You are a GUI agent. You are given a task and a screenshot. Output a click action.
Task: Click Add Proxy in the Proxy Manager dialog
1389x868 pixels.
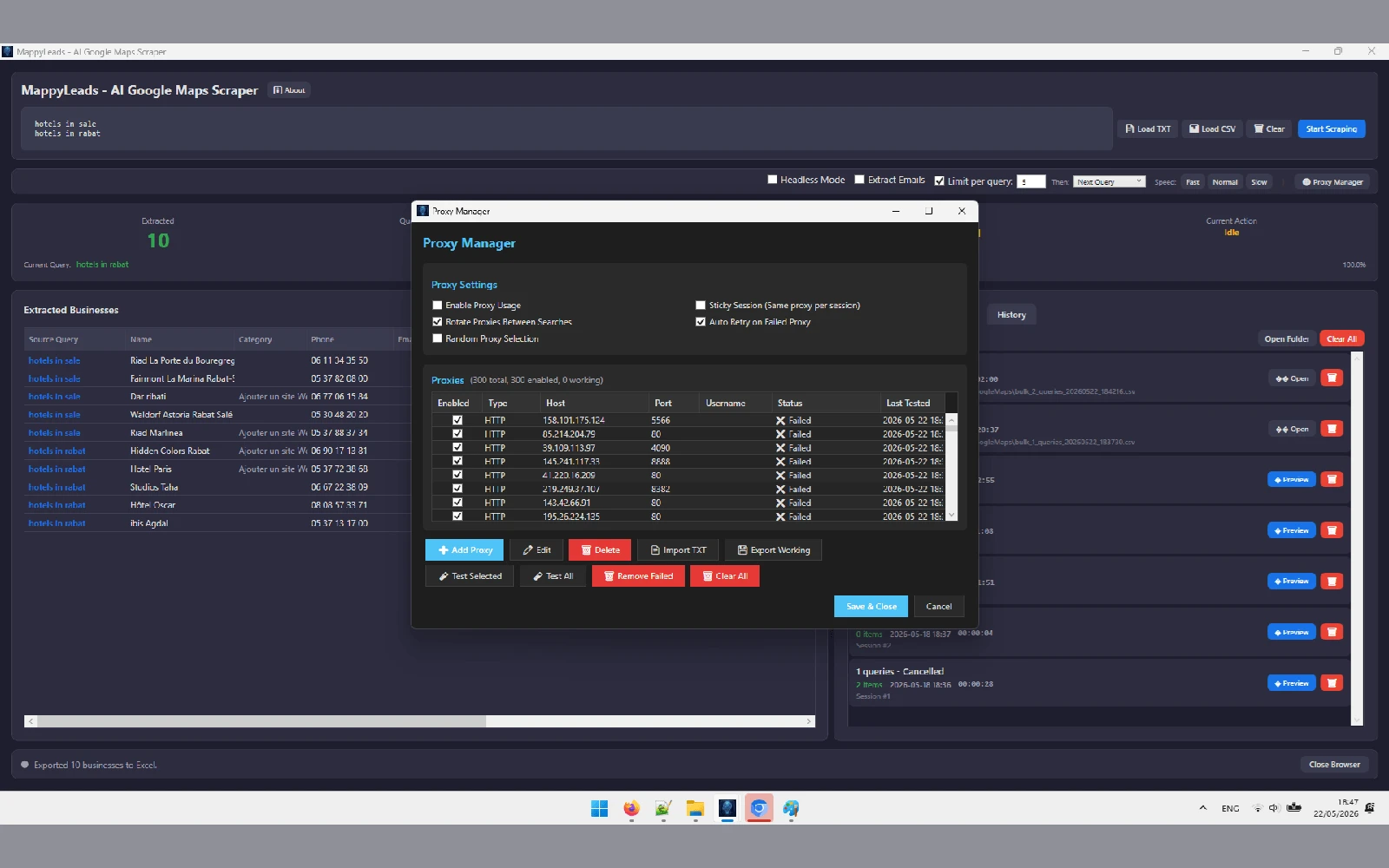(x=464, y=550)
